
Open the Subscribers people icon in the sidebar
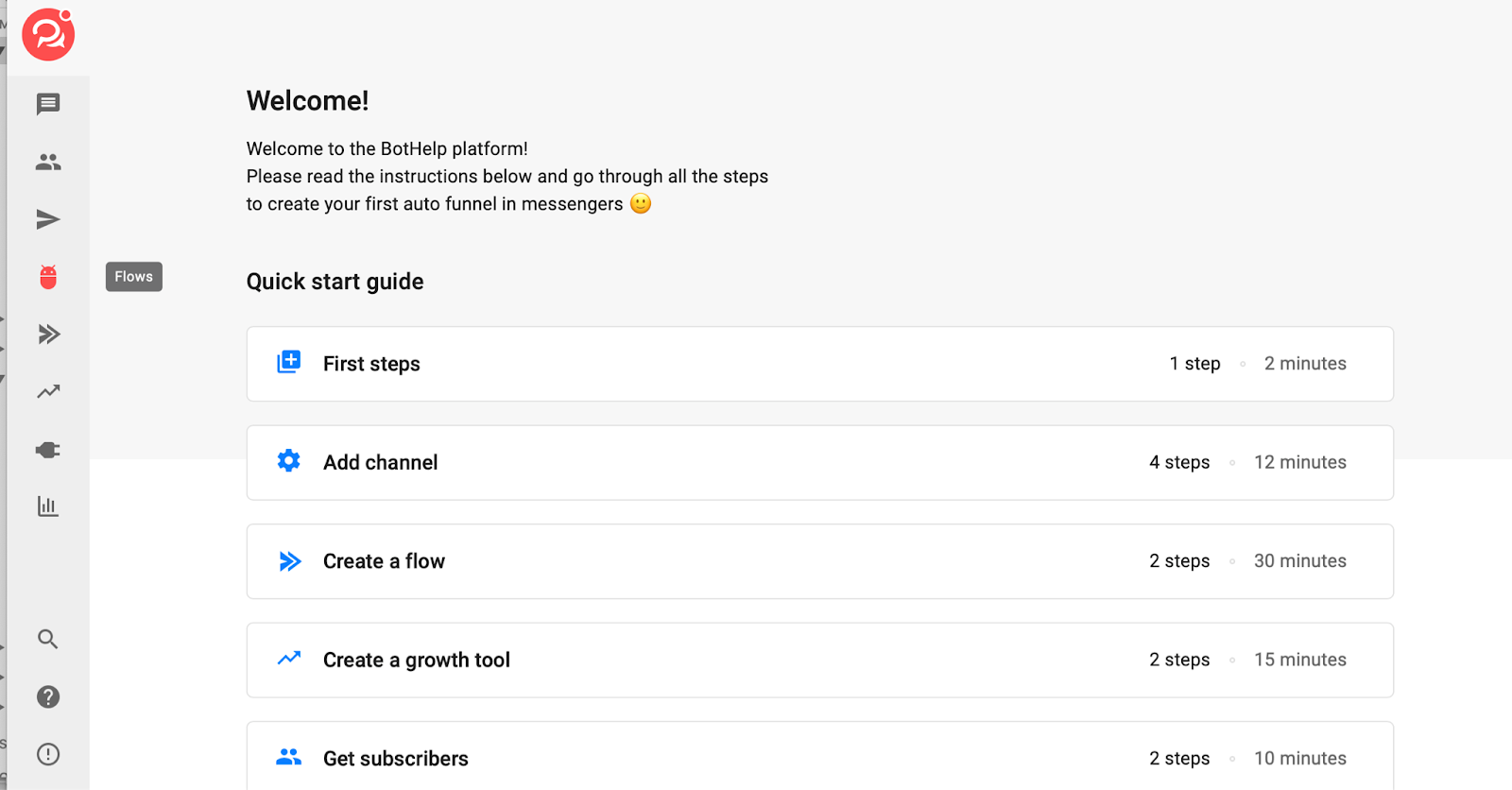coord(48,163)
